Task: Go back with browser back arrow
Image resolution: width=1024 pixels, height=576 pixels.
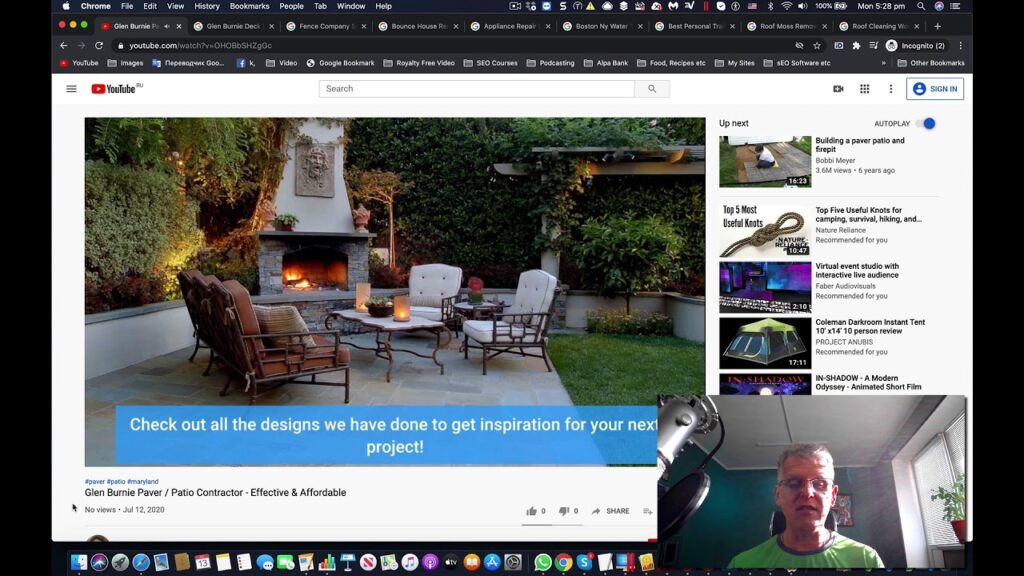Action: [x=63, y=46]
